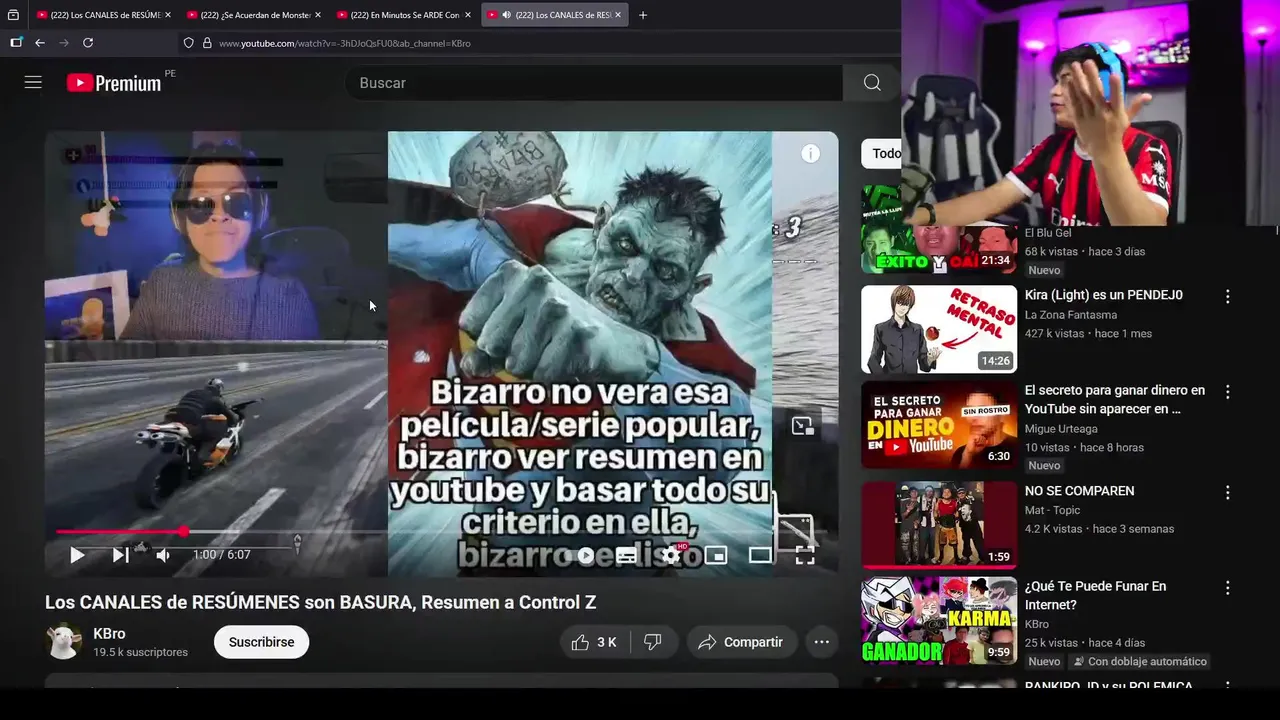Go forward in browser history
Viewport: 1280px width, 720px height.
click(64, 43)
